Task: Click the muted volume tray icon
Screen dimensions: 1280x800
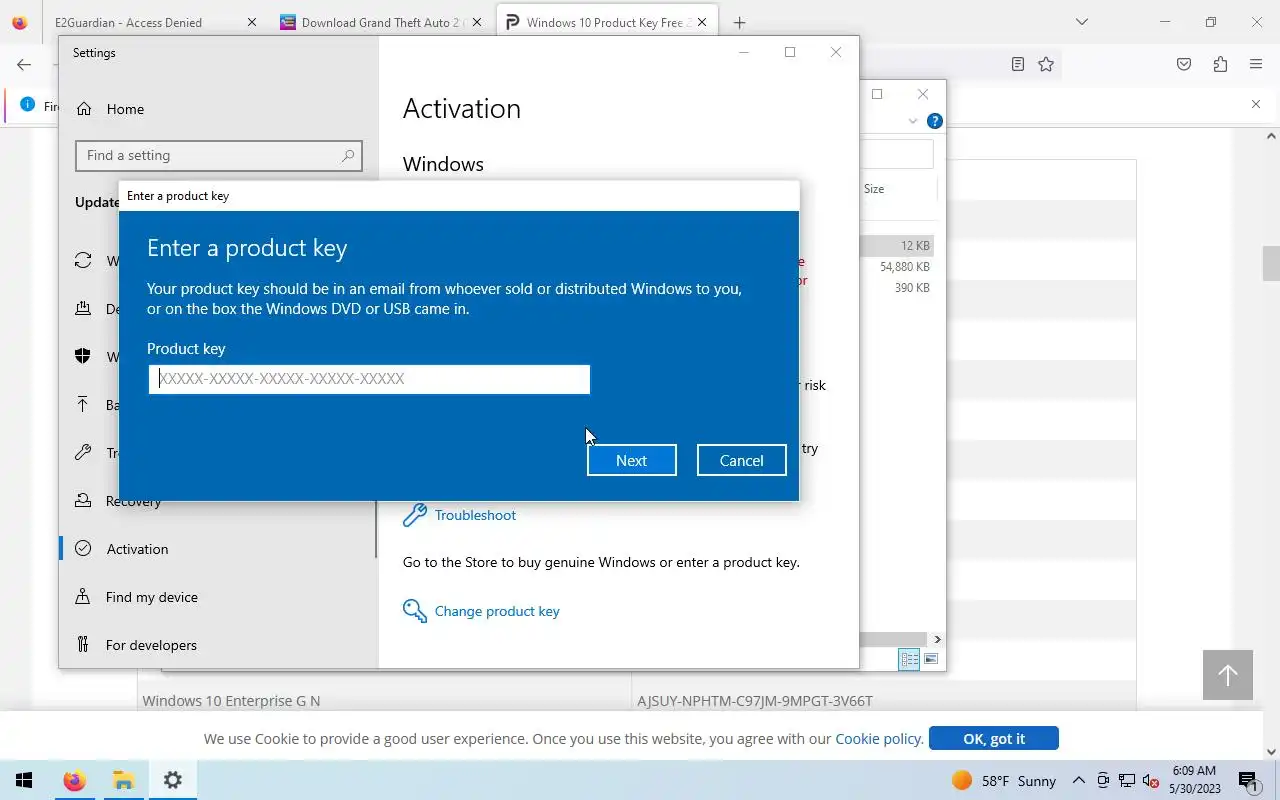Action: tap(1151, 780)
